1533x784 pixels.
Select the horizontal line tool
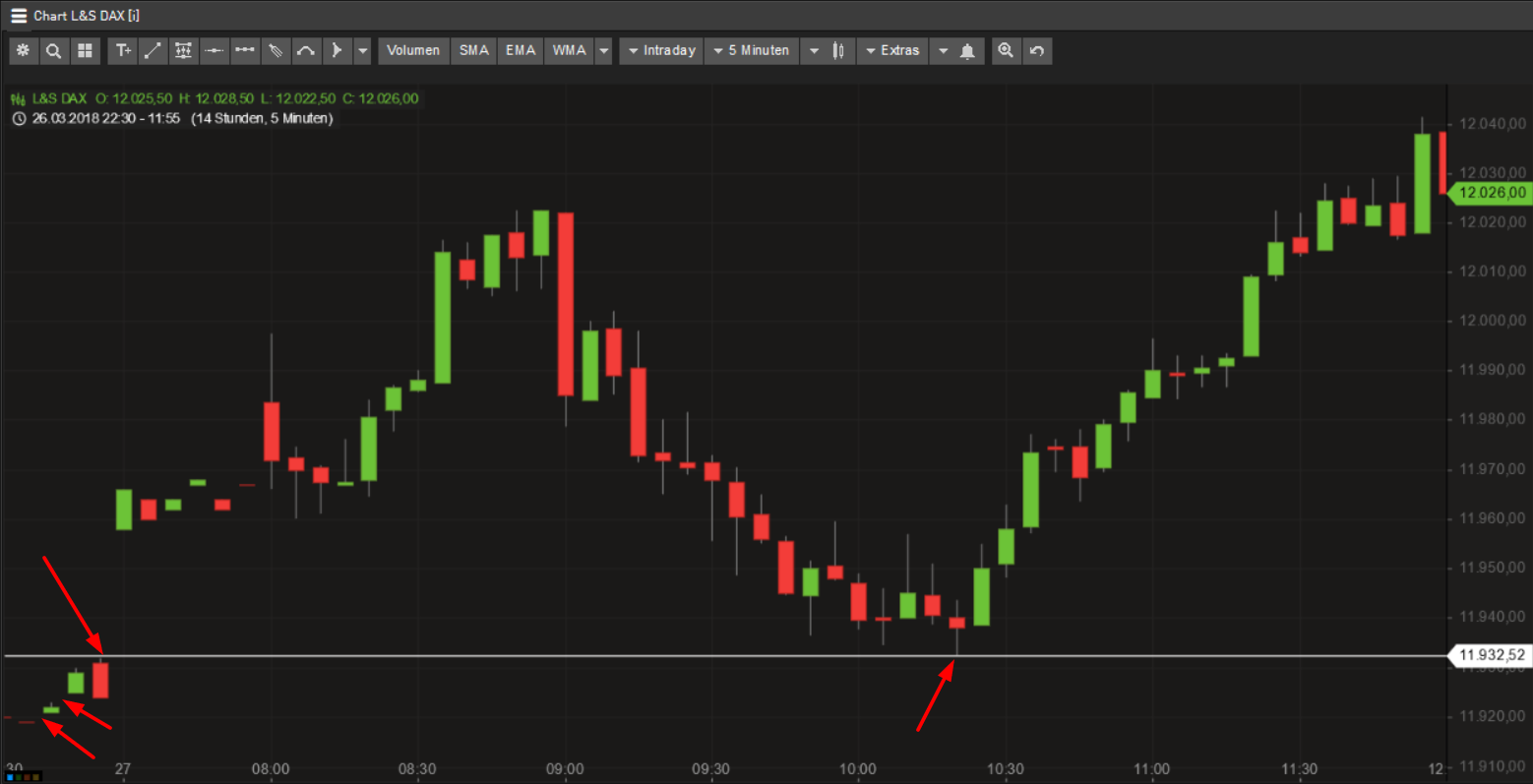(214, 50)
